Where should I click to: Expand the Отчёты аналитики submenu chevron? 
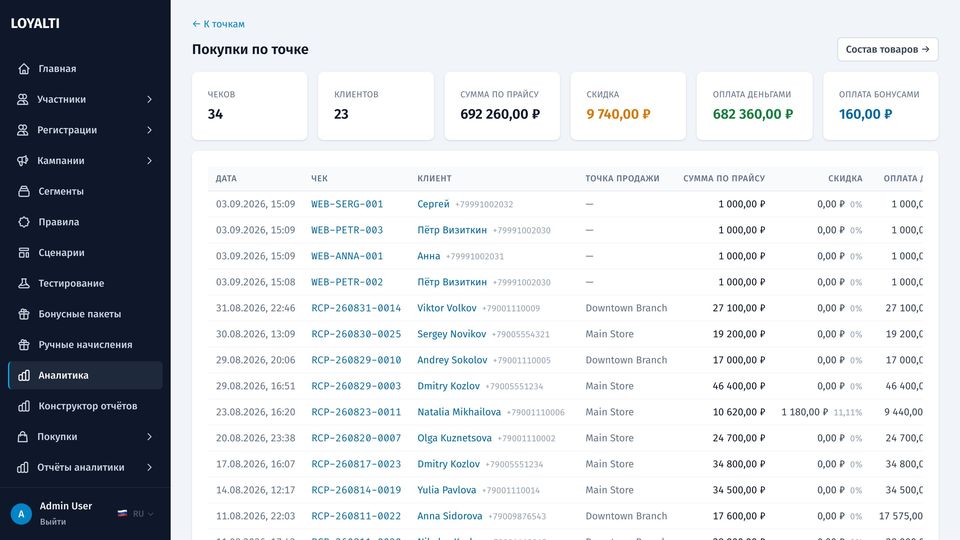pyautogui.click(x=149, y=467)
